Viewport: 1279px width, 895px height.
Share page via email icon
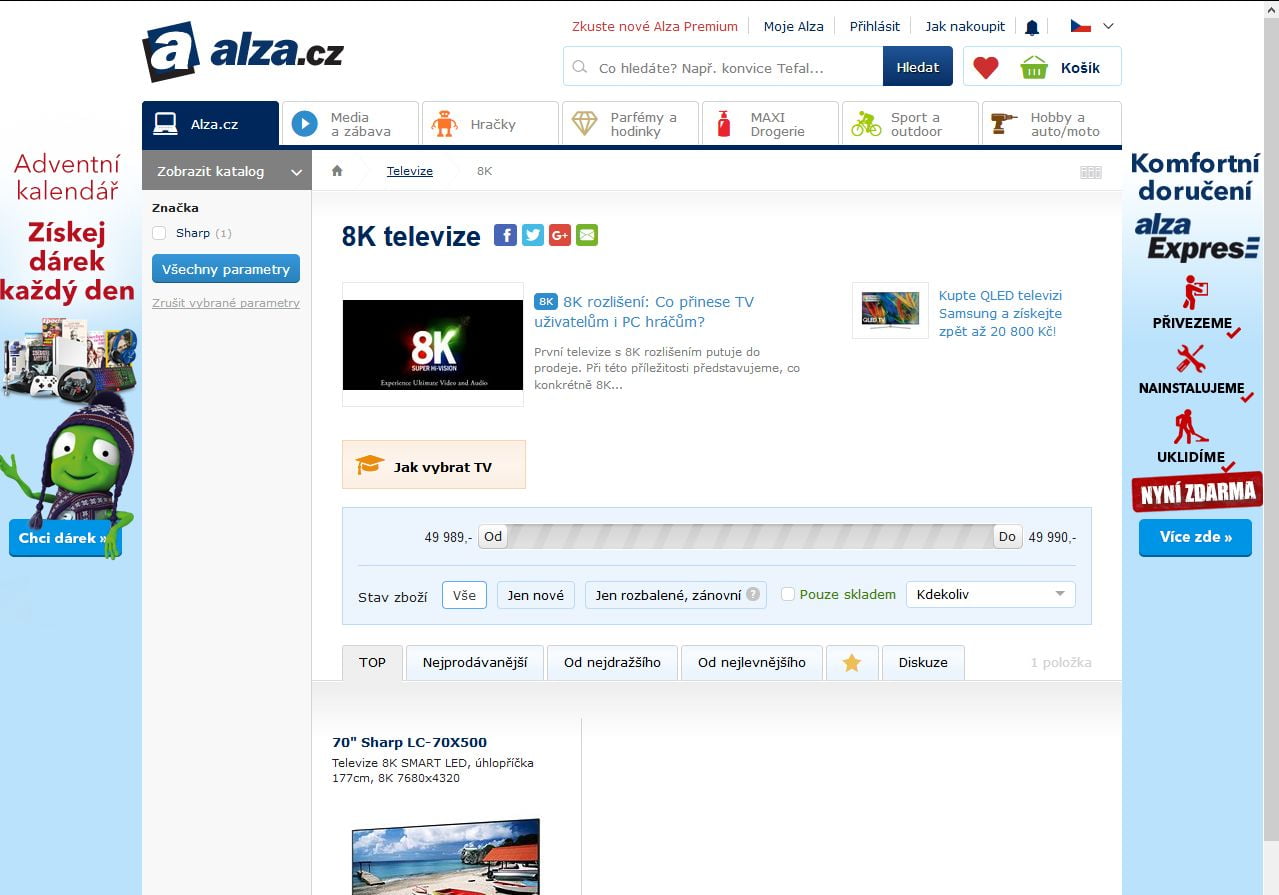click(x=586, y=236)
